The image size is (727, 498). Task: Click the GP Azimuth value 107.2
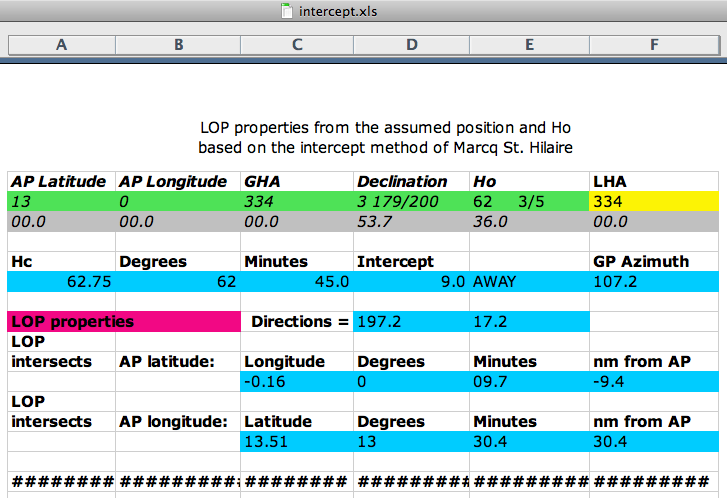pos(654,281)
